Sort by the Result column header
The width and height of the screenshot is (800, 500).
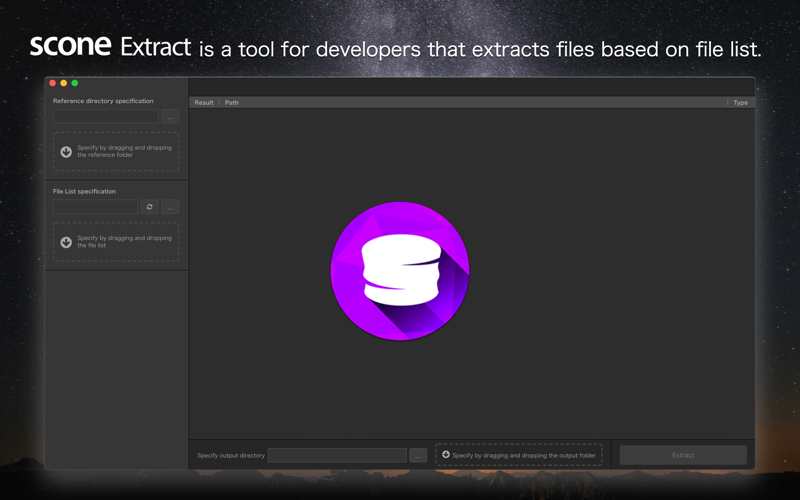(x=204, y=103)
